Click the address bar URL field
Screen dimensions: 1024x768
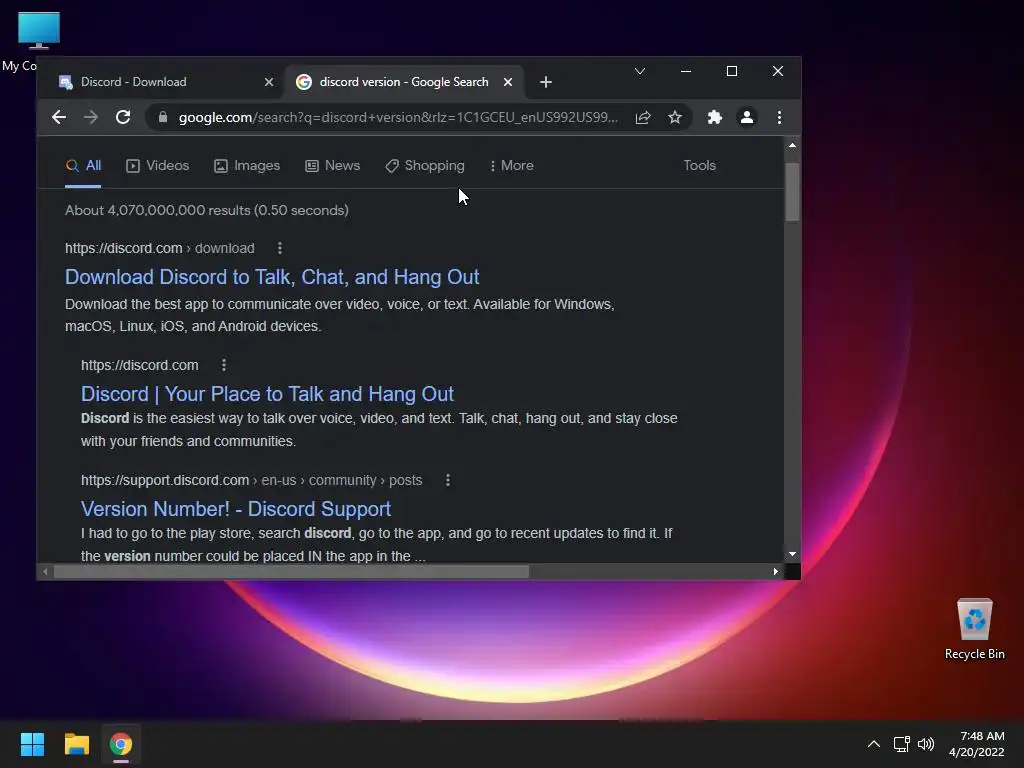[x=398, y=117]
